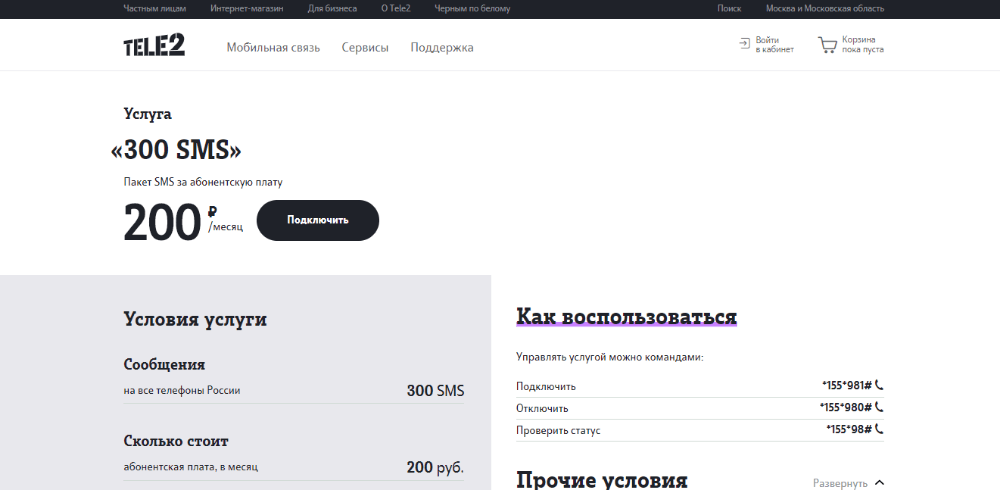Click the Развернуть link text
Screen dimensions: 1000x490
[840, 484]
